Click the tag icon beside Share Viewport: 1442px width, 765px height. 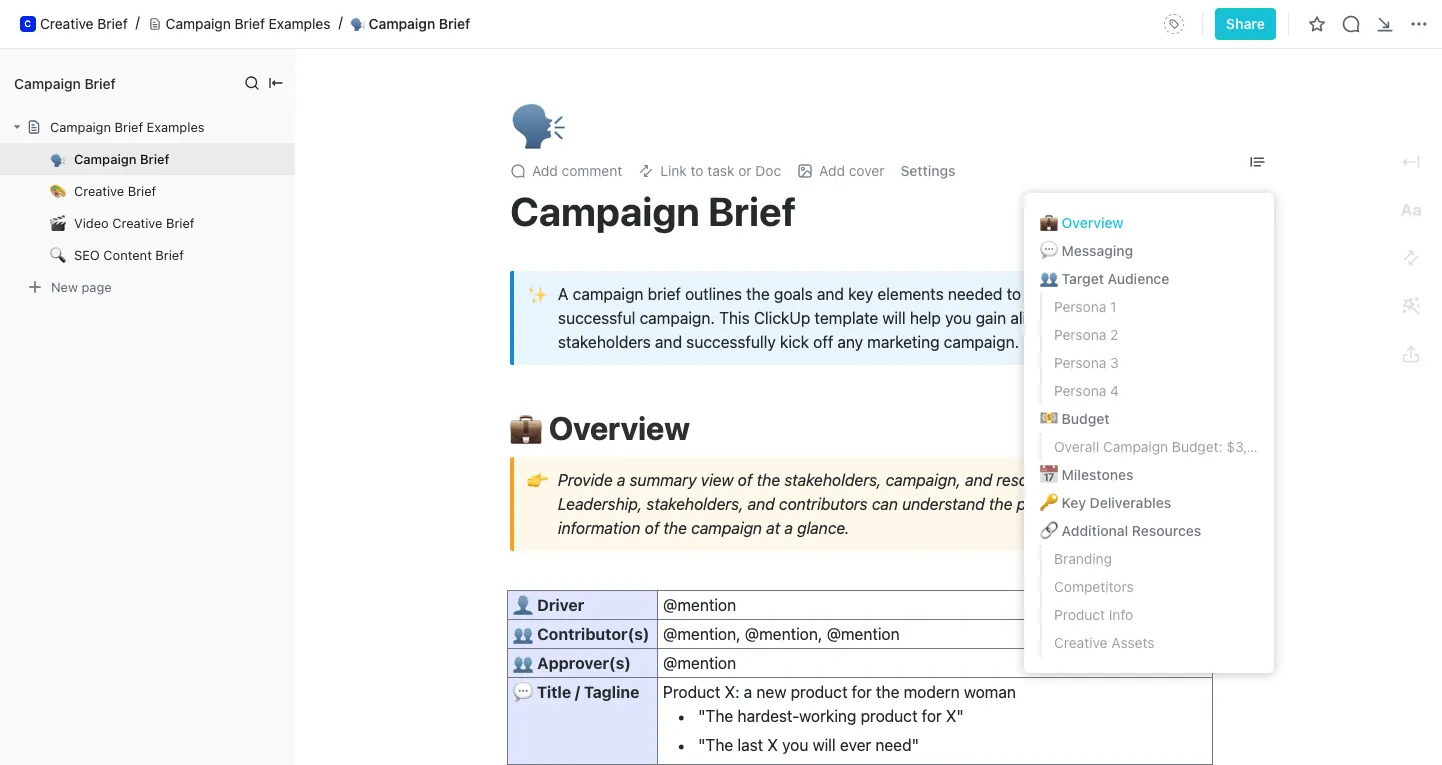(1174, 24)
